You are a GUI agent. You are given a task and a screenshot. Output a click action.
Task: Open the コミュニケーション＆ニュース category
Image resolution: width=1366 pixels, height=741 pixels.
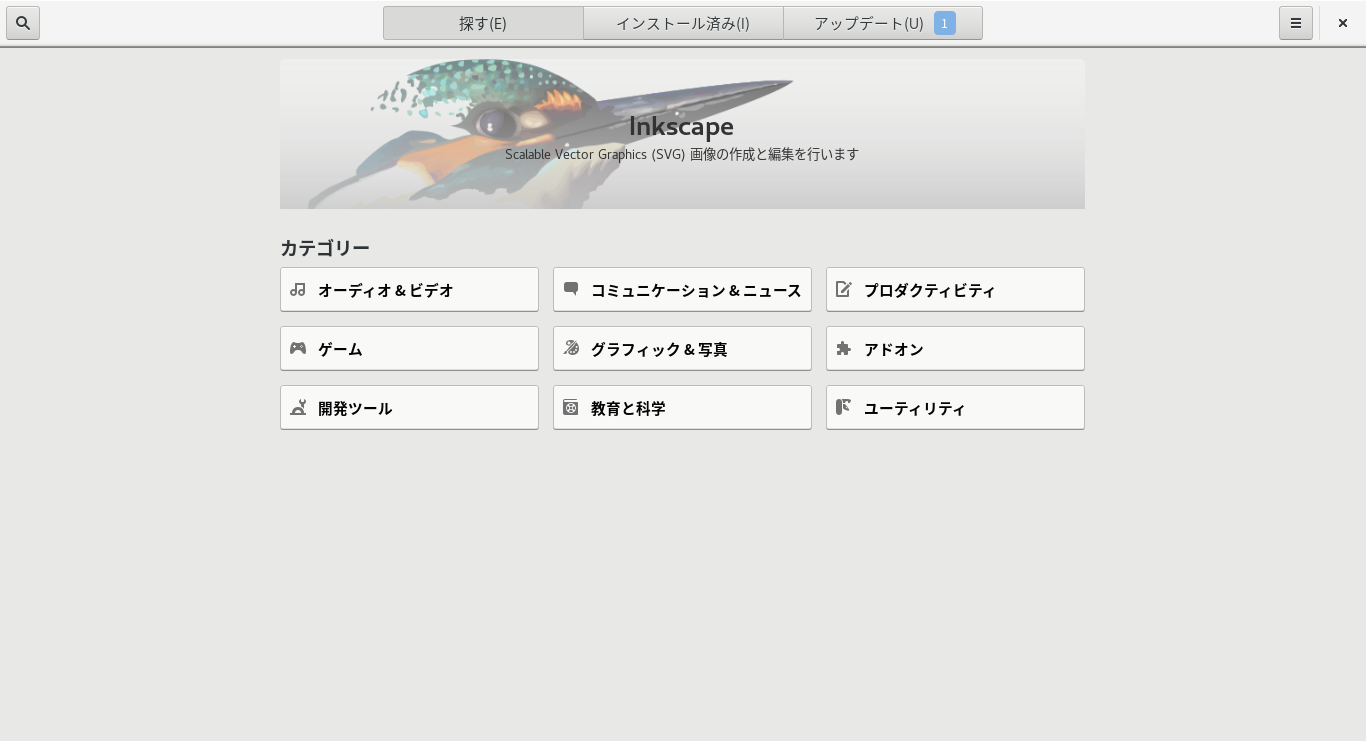682,289
